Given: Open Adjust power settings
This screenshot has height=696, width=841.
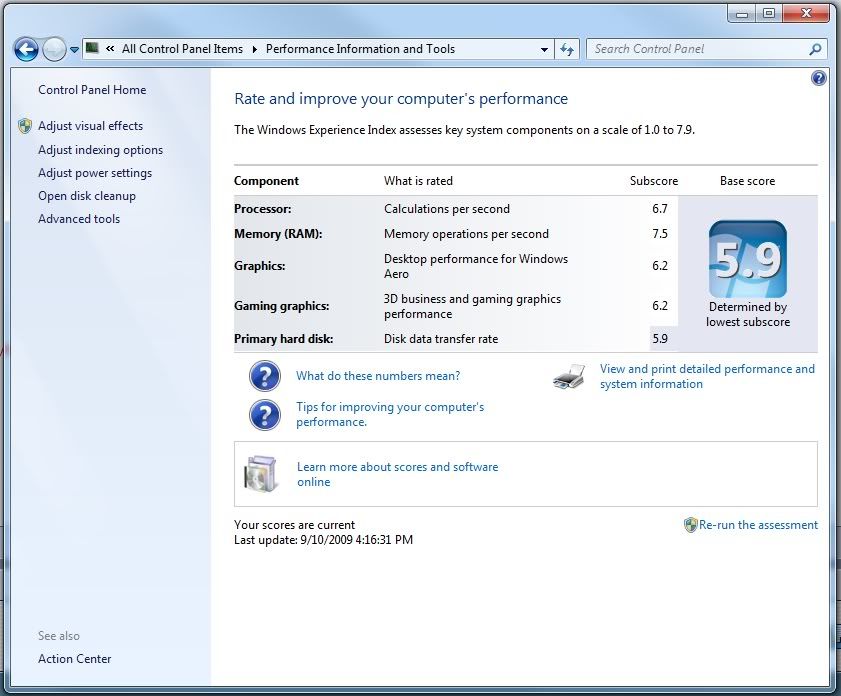Looking at the screenshot, I should click(x=95, y=173).
